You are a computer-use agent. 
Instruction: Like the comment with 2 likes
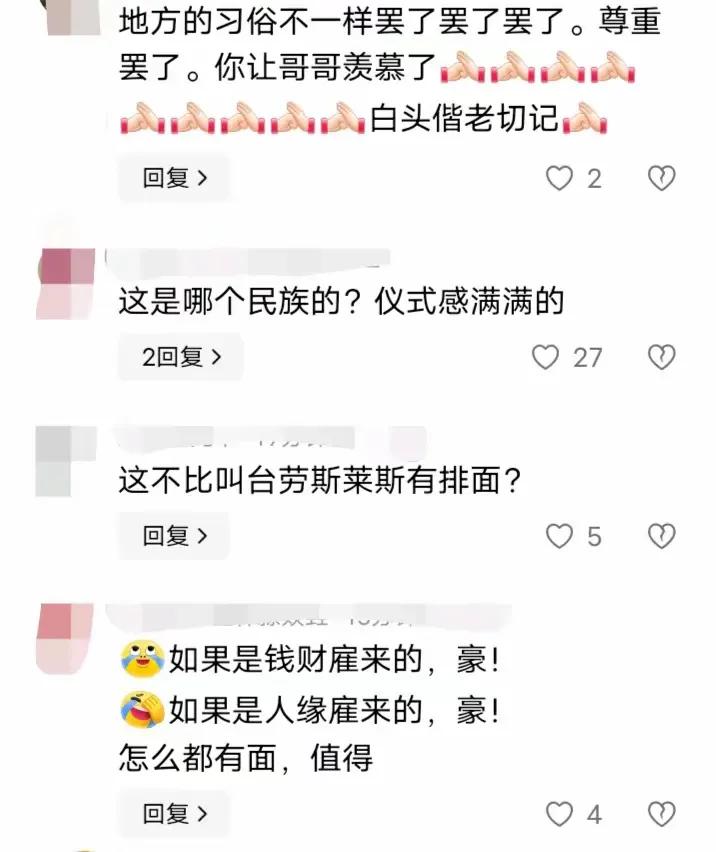(x=559, y=178)
